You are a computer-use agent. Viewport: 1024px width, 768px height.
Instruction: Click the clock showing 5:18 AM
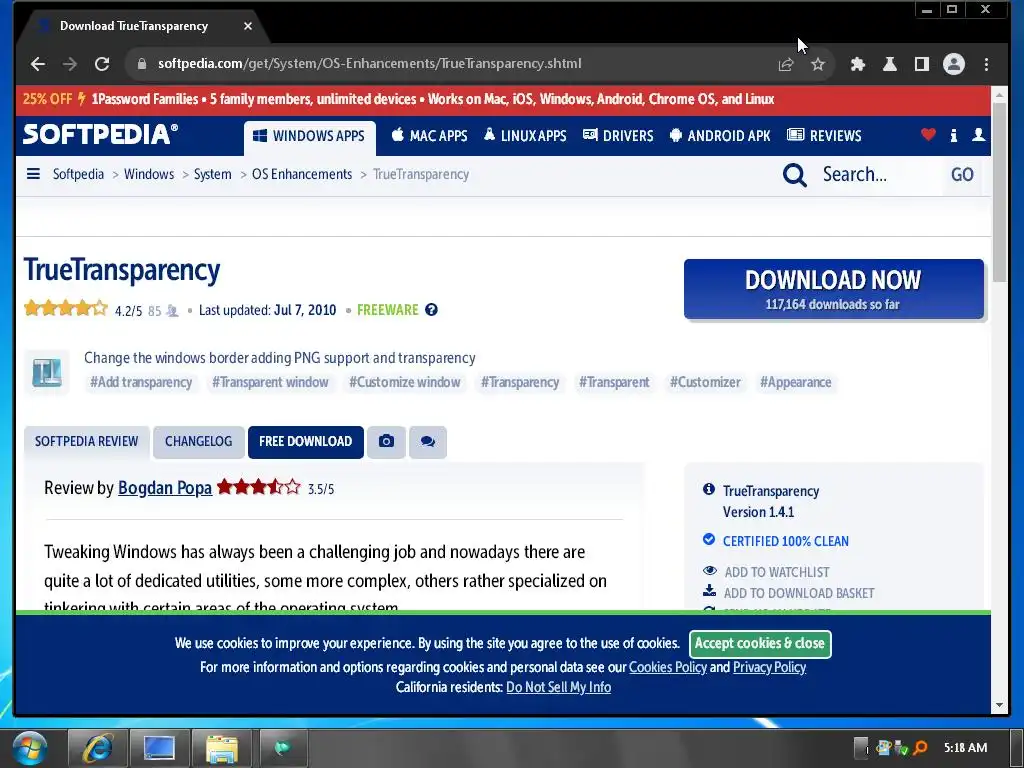(965, 748)
